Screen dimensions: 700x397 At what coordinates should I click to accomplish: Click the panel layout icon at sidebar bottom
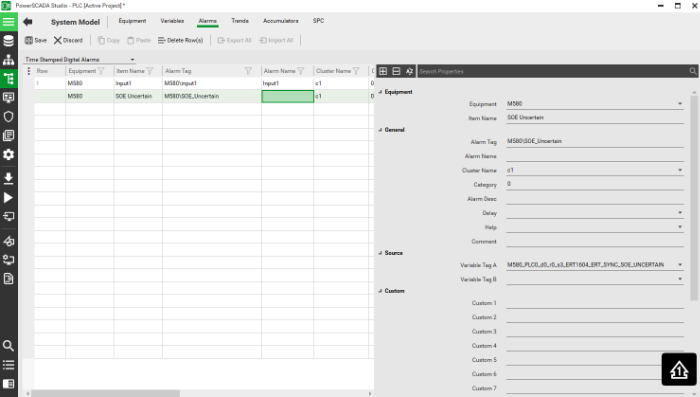8,384
